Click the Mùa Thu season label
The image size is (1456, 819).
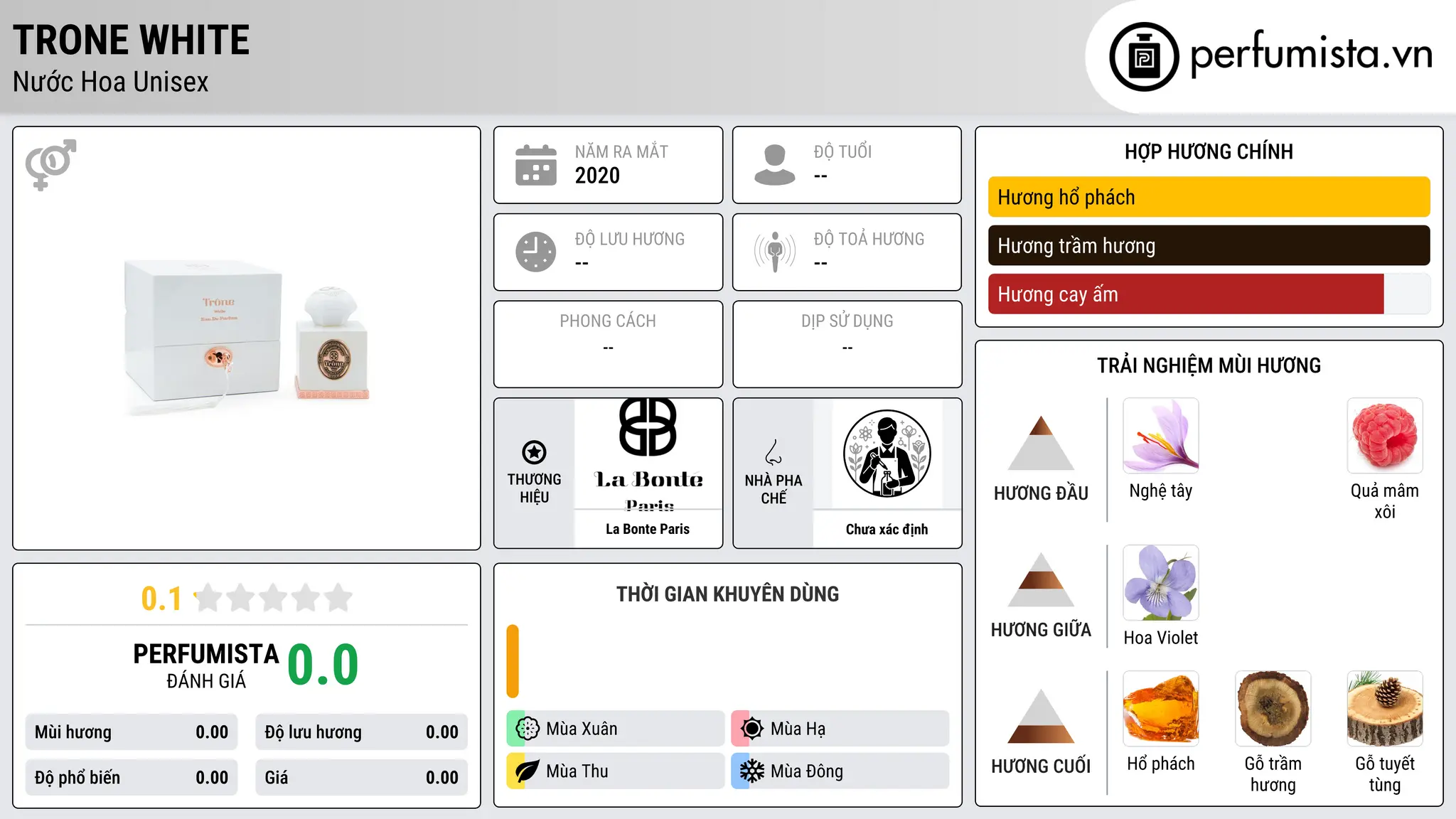[577, 771]
